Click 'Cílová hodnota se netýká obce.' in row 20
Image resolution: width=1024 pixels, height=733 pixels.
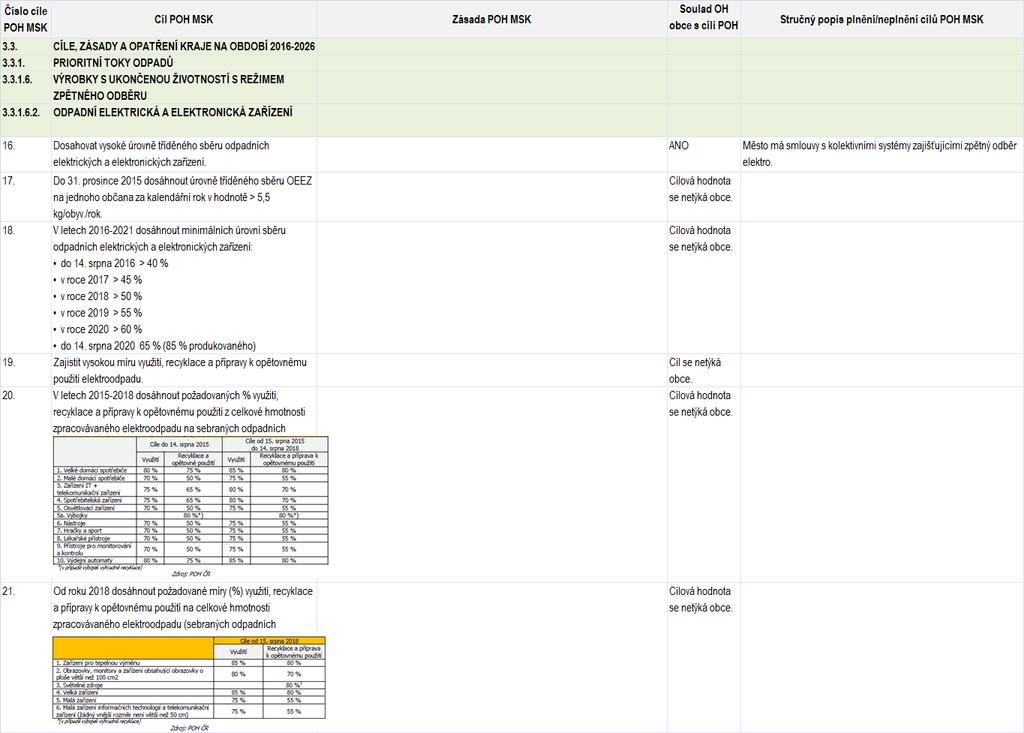pyautogui.click(x=700, y=404)
